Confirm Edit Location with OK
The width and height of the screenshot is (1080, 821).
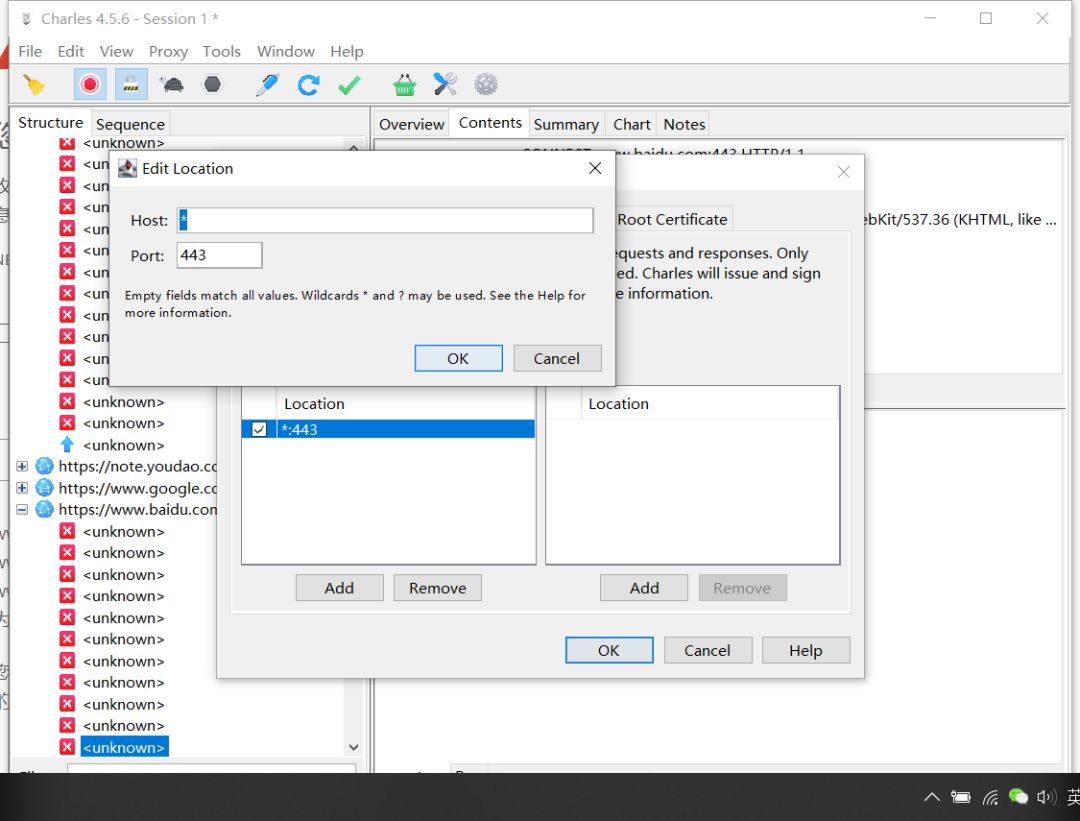(x=458, y=358)
